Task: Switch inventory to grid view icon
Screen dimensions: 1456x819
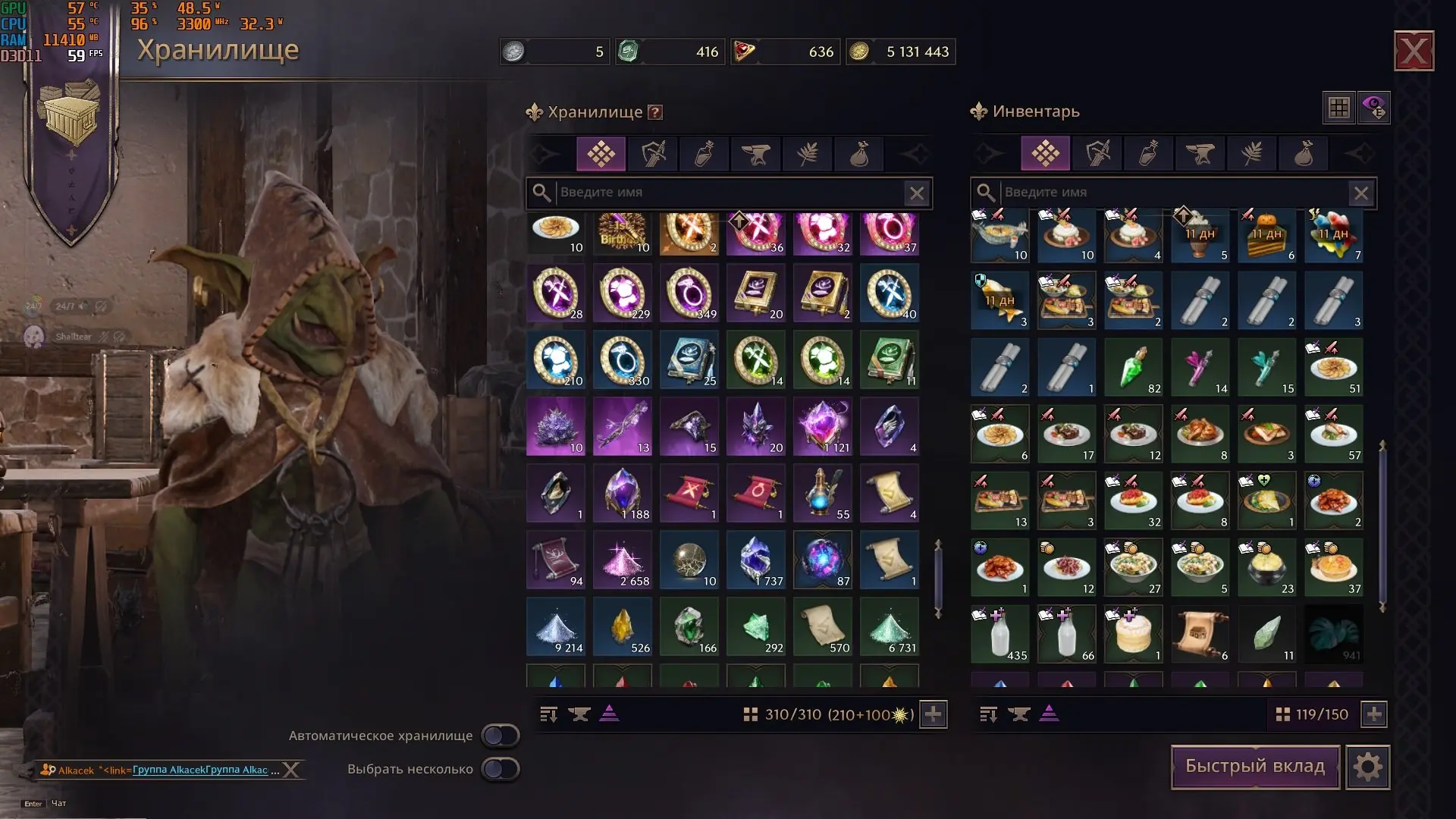Action: (1339, 108)
